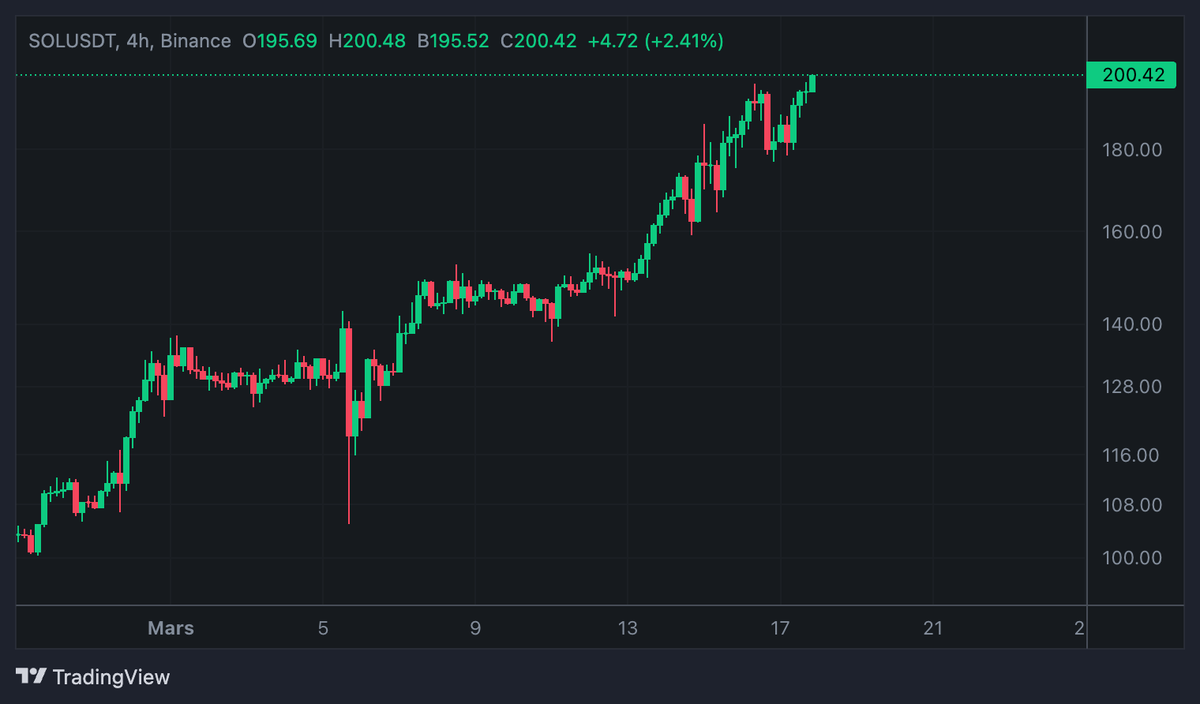Click the Mars date label on time axis
The height and width of the screenshot is (704, 1200).
(171, 629)
